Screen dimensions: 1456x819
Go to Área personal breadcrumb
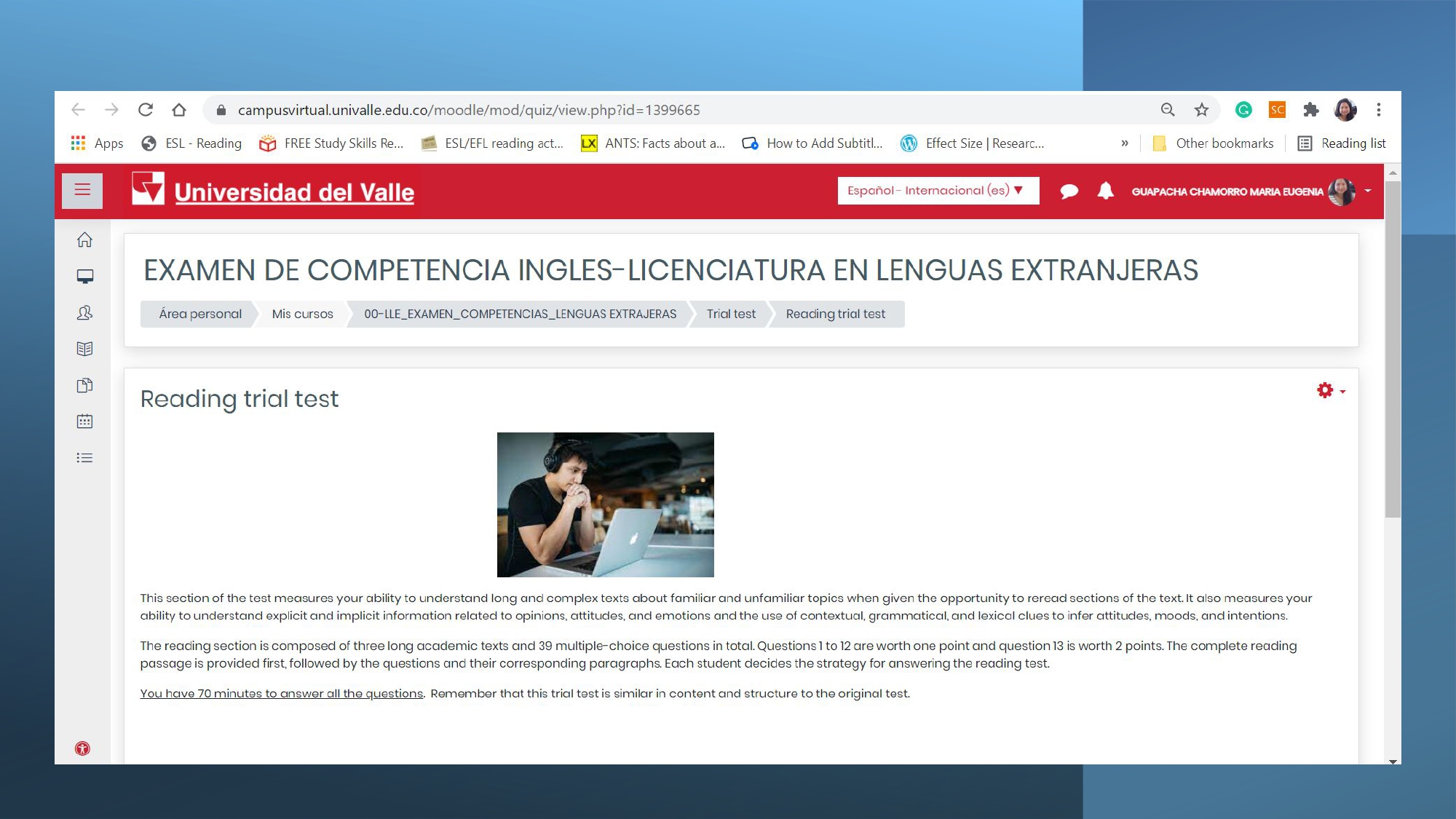pyautogui.click(x=200, y=314)
